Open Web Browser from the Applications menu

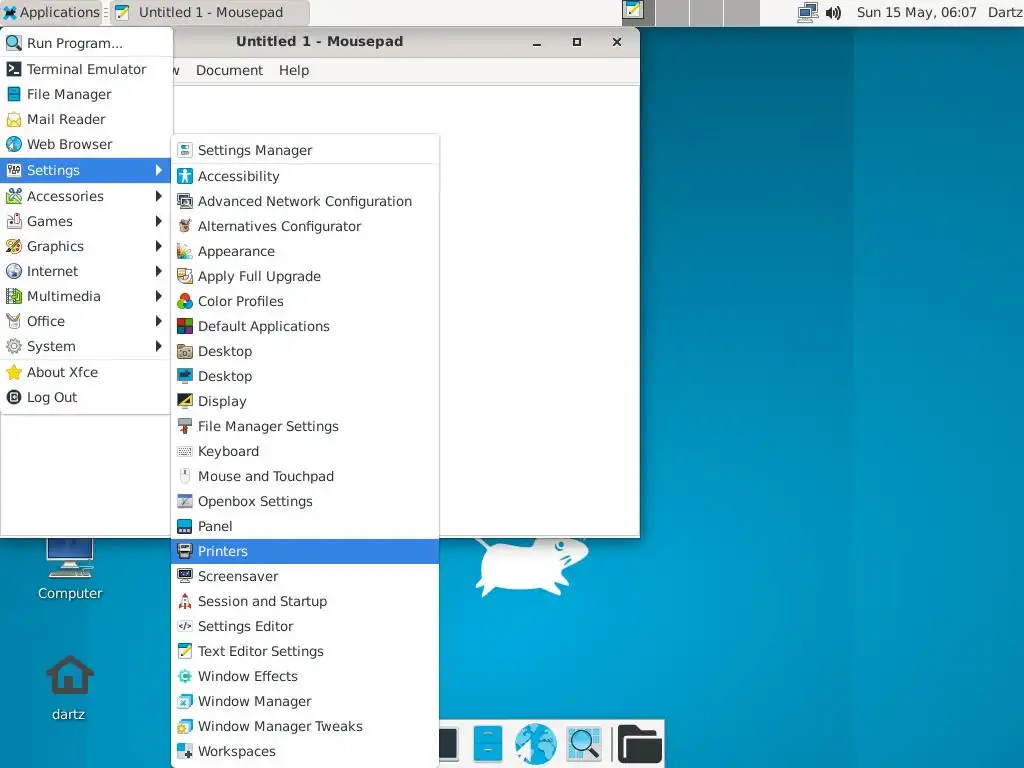pyautogui.click(x=86, y=144)
